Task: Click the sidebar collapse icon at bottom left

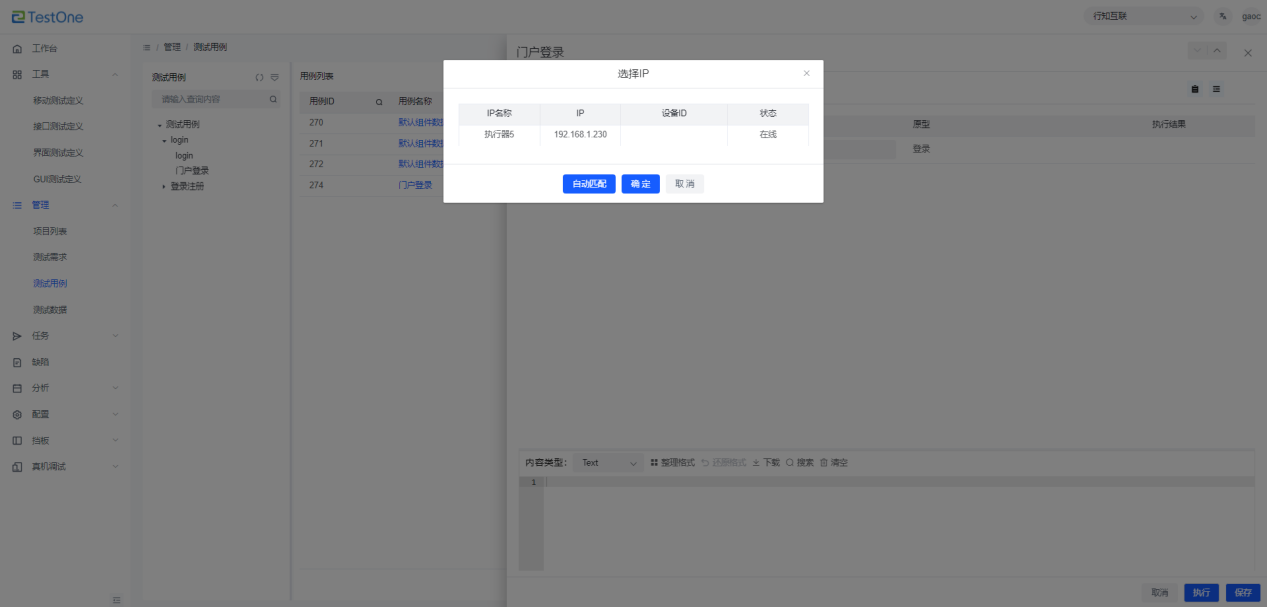Action: [116, 599]
